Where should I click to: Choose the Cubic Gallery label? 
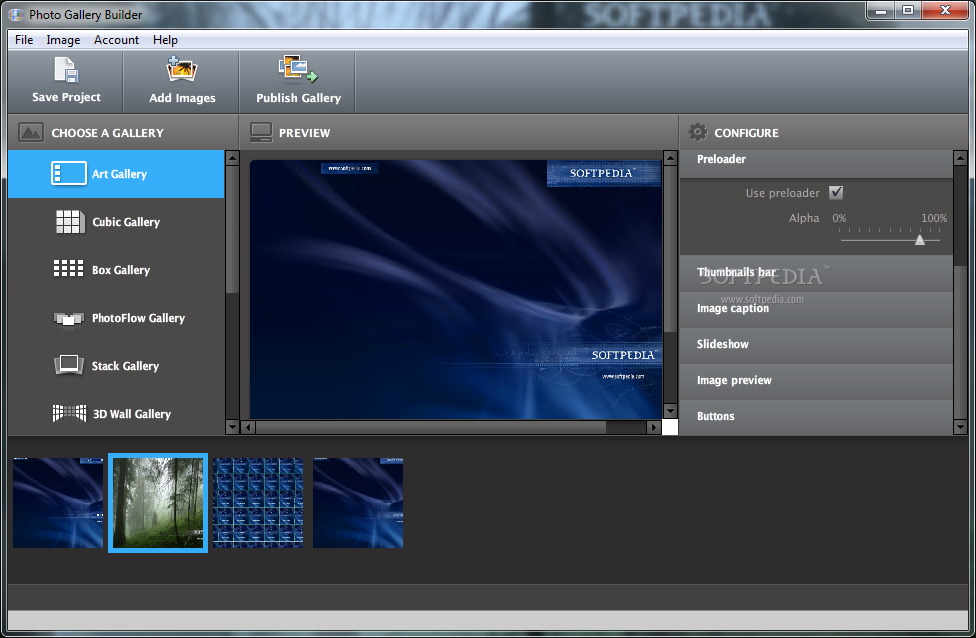tap(126, 222)
